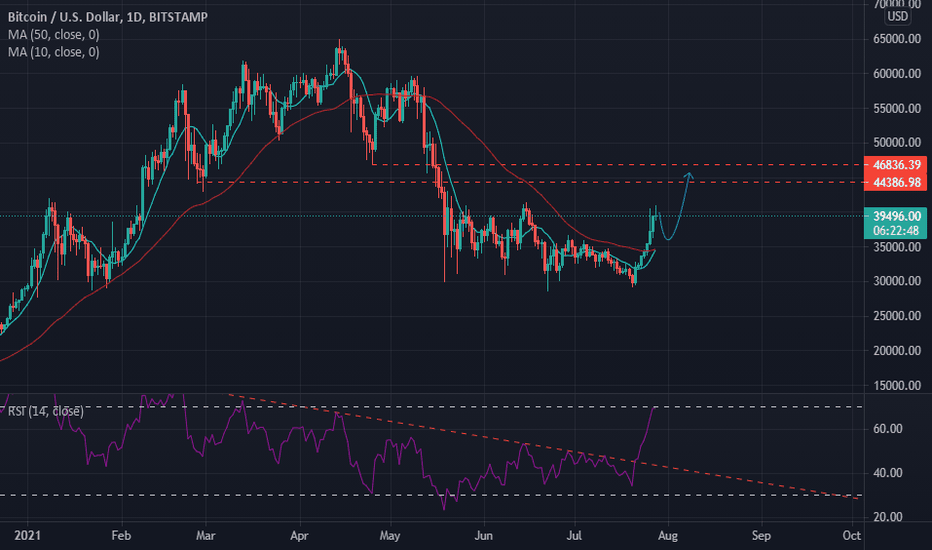Click the Feb label on time axis

[x=121, y=536]
